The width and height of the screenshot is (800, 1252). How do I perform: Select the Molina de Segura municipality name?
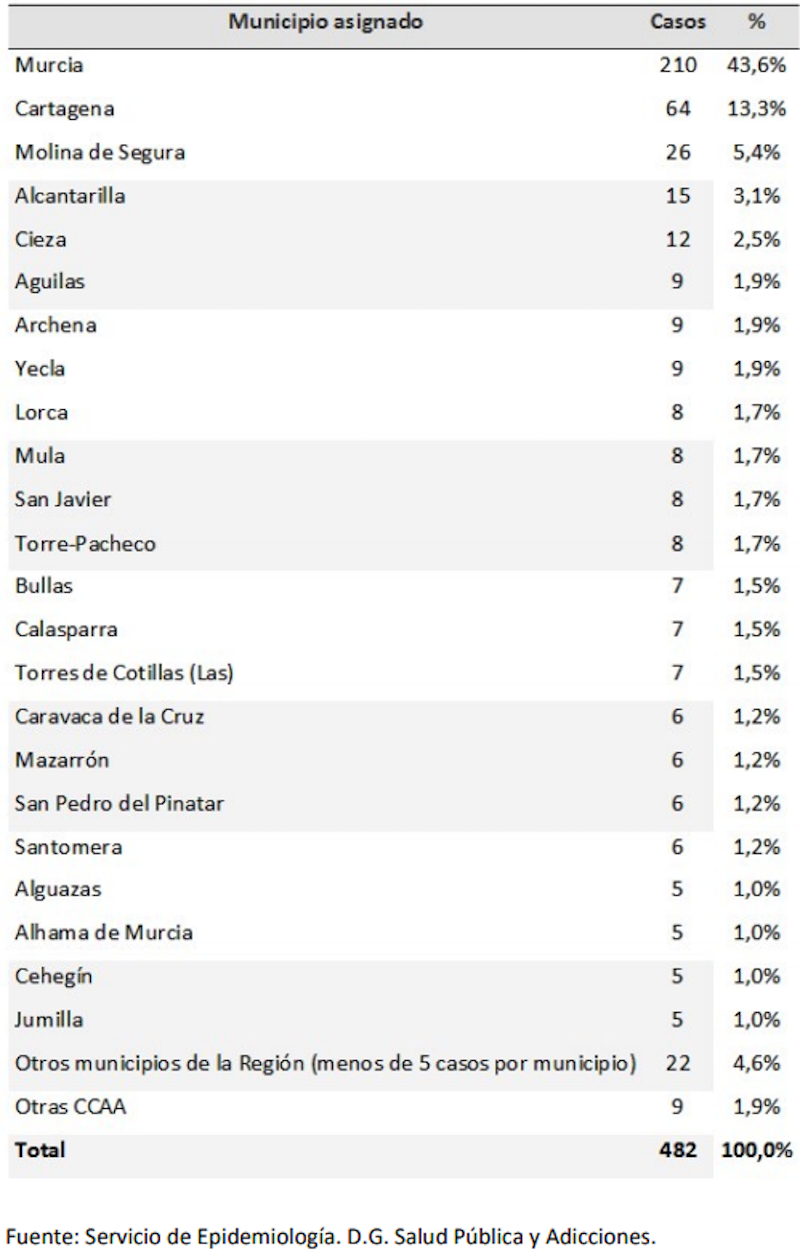pos(100,153)
